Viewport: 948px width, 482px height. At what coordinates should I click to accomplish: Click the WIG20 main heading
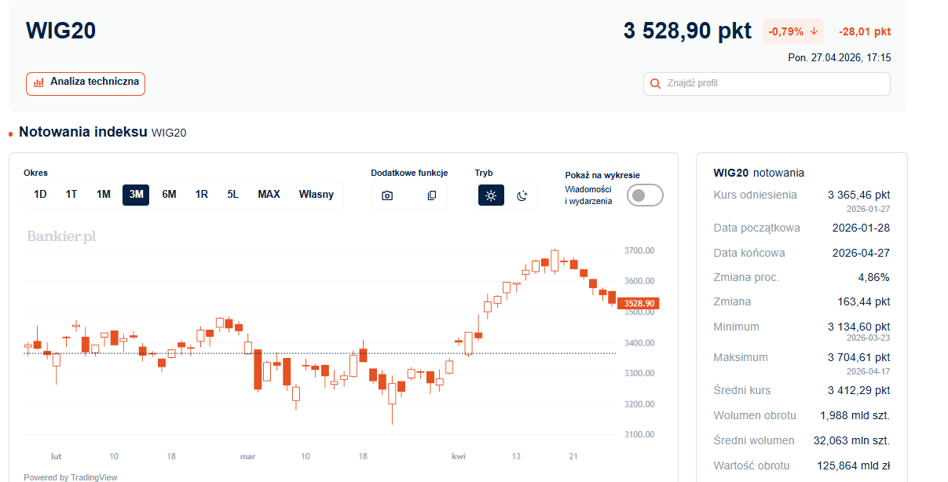[60, 31]
